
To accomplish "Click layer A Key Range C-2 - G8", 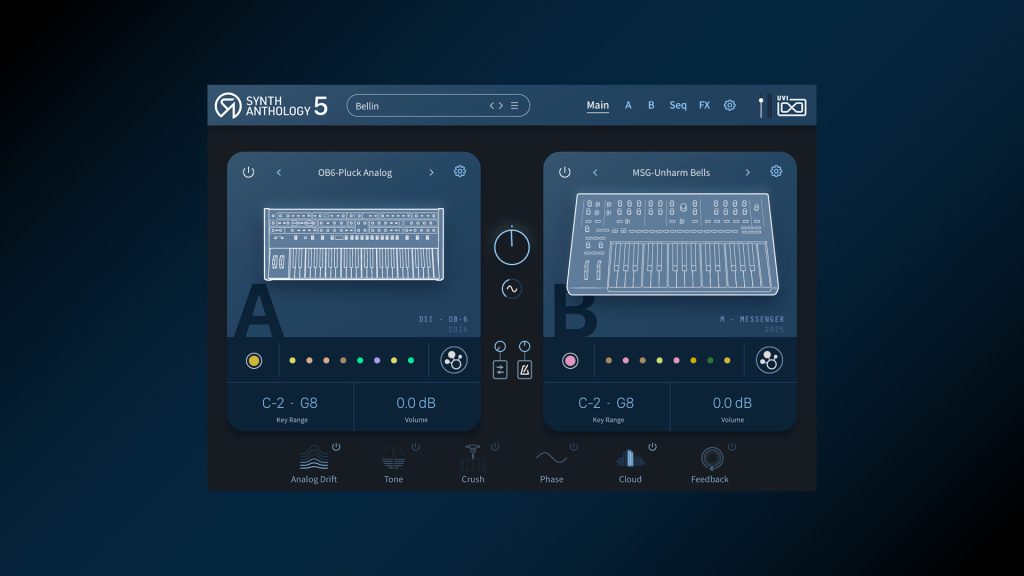I will coord(290,403).
